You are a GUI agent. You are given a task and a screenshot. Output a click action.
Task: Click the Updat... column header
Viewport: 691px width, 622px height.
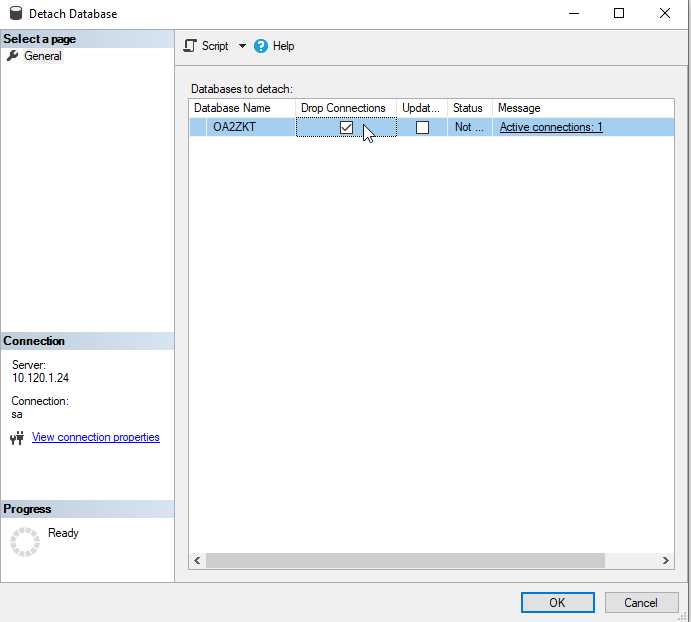[x=422, y=108]
